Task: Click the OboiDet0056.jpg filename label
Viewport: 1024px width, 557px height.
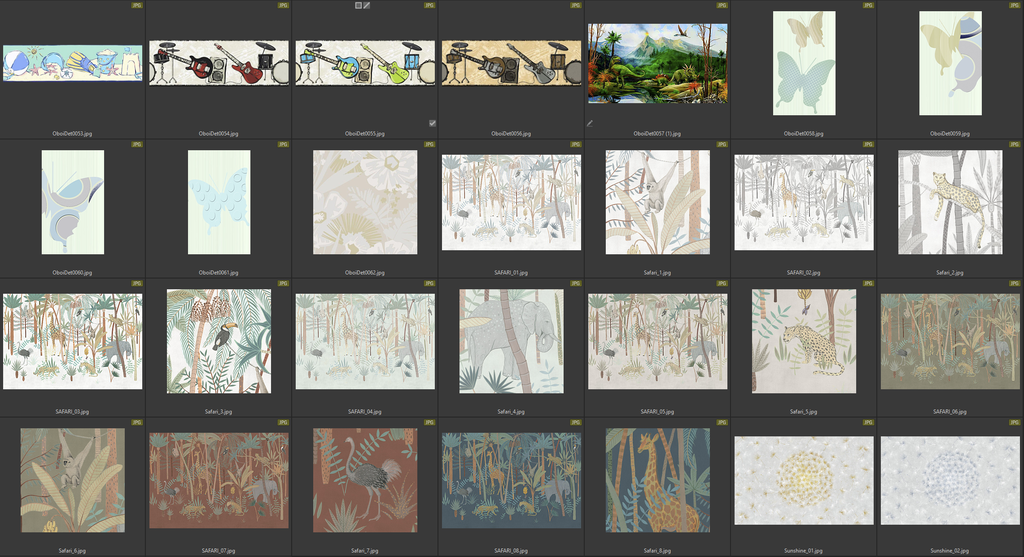Action: [511, 133]
